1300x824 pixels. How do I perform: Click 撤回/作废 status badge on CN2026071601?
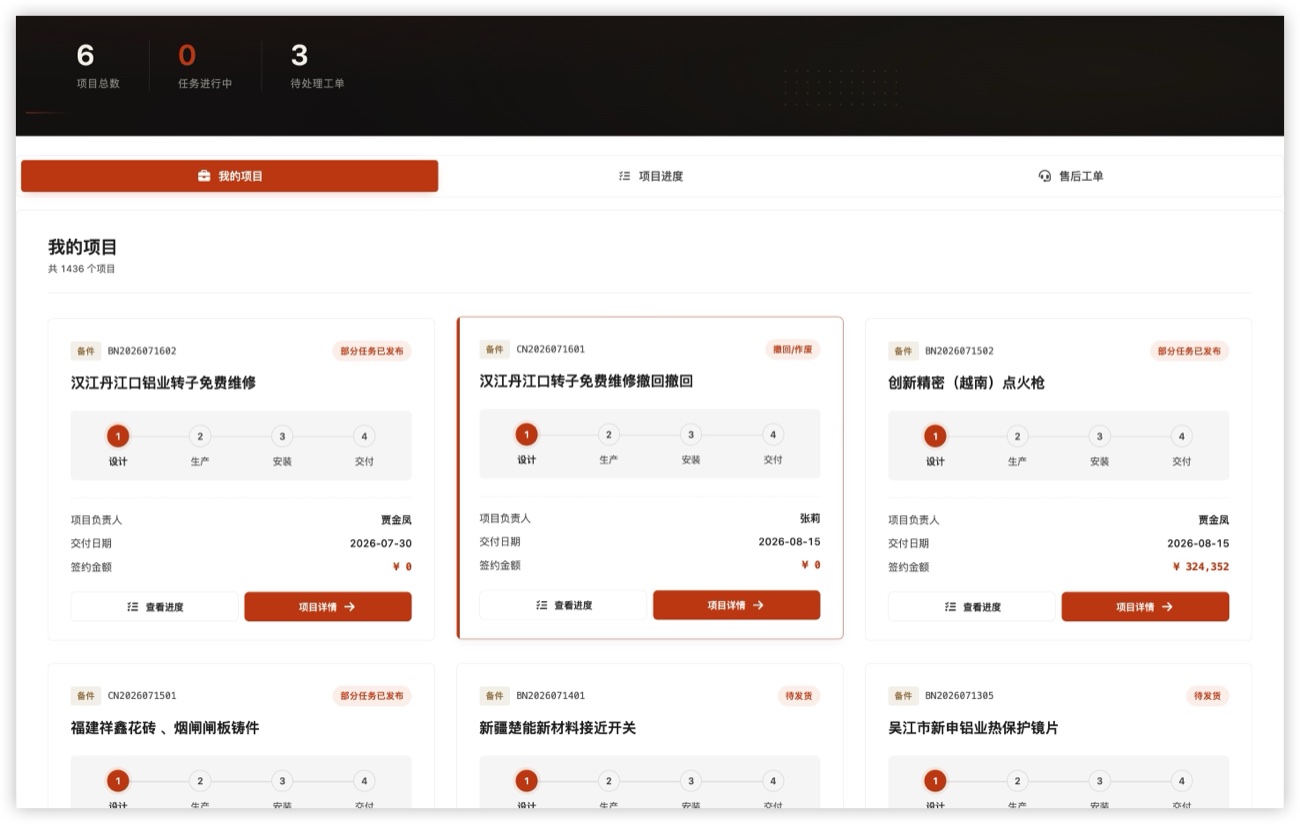(x=793, y=349)
